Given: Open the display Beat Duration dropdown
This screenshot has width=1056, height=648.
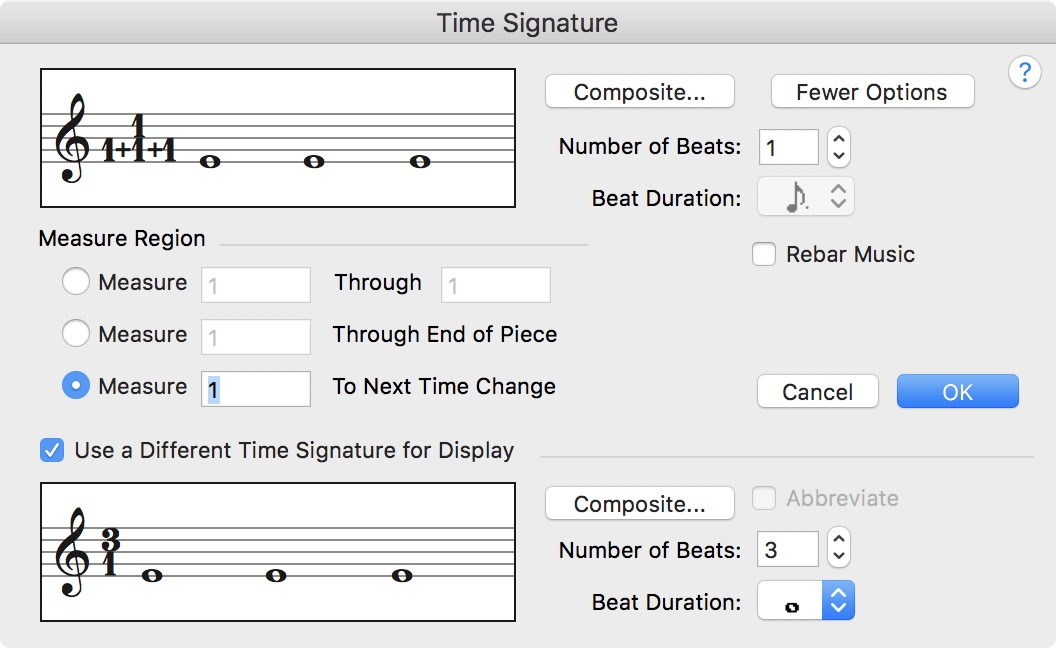Looking at the screenshot, I should pos(806,602).
